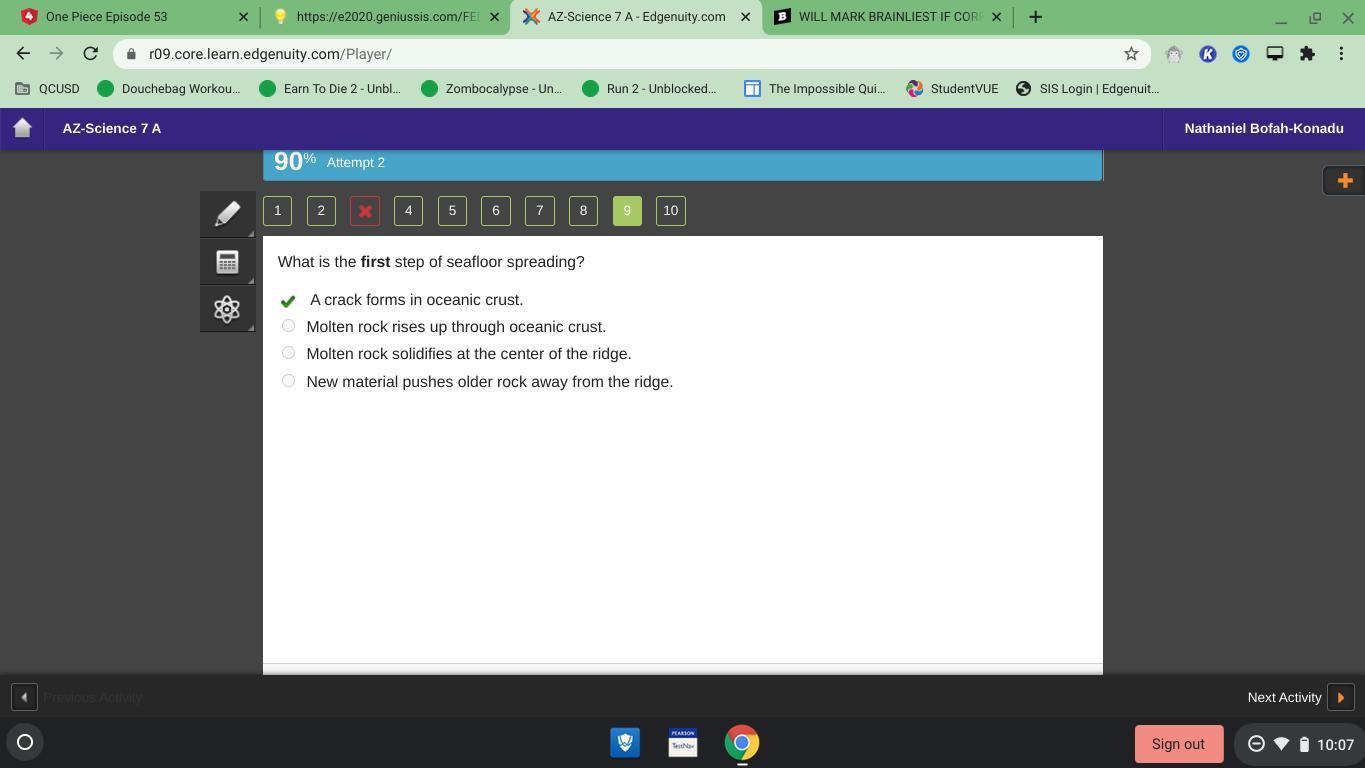
Task: Go to question 8
Action: (x=583, y=211)
